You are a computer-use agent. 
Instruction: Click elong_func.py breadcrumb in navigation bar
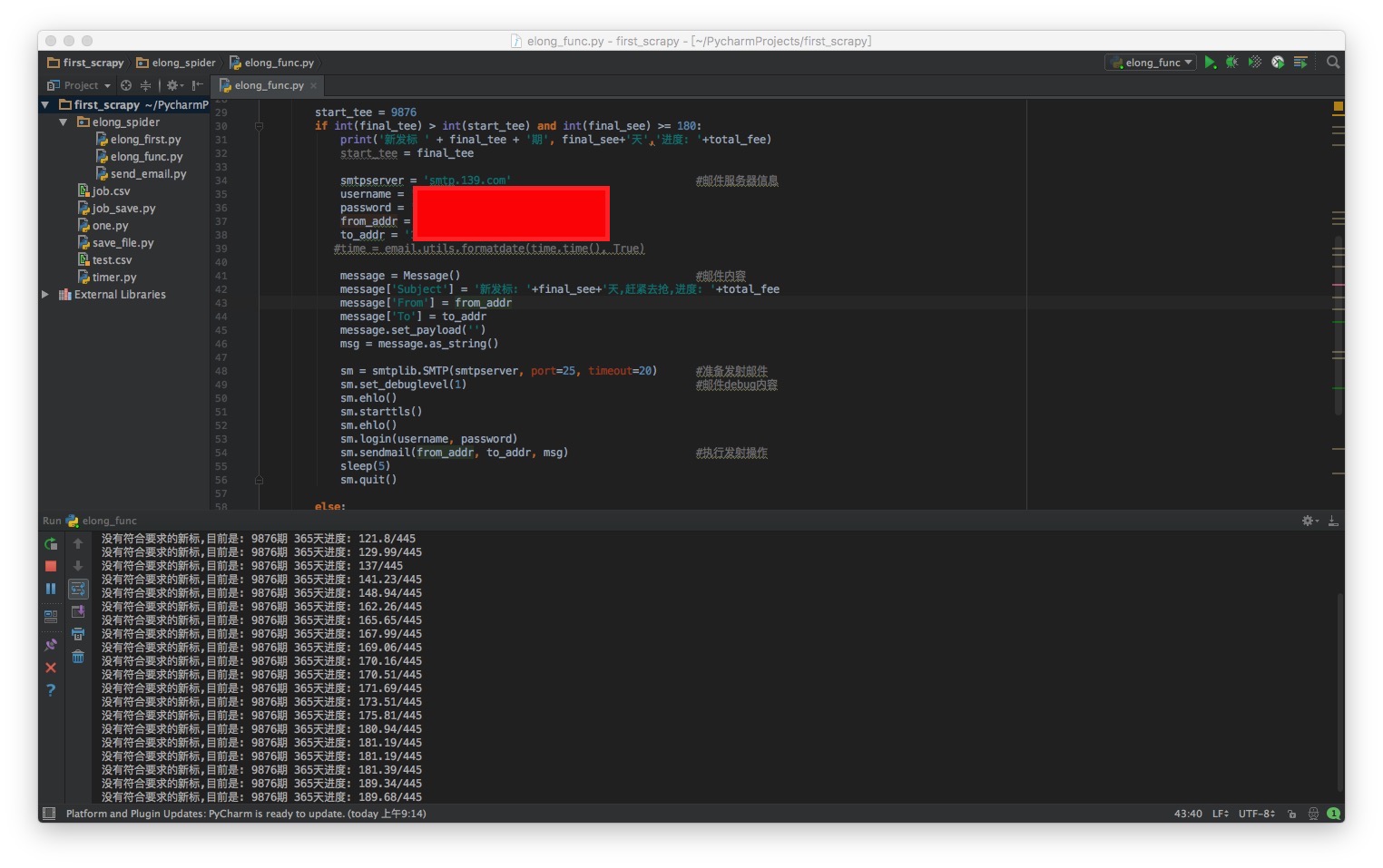pos(271,63)
